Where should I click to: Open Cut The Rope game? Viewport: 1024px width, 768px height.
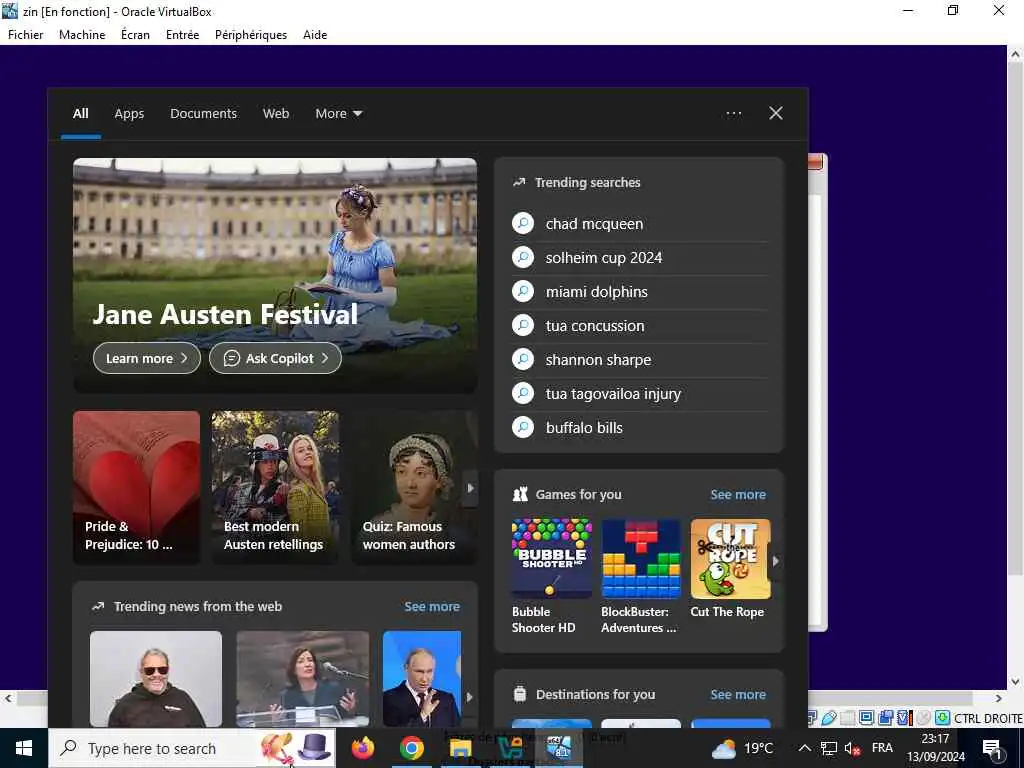click(730, 568)
